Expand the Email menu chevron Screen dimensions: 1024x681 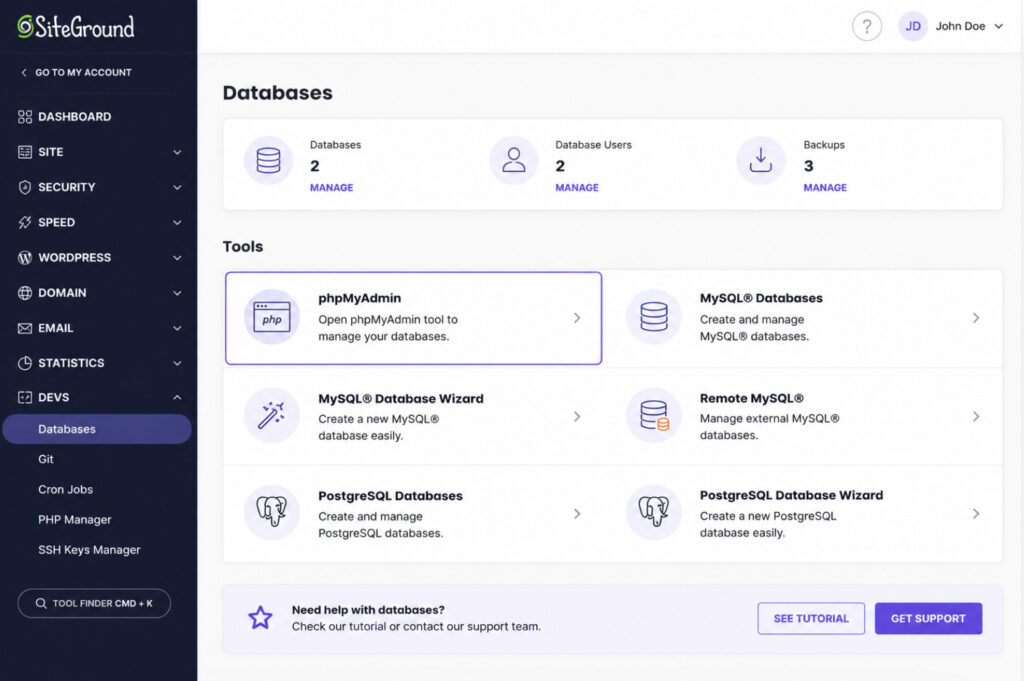pyautogui.click(x=177, y=328)
